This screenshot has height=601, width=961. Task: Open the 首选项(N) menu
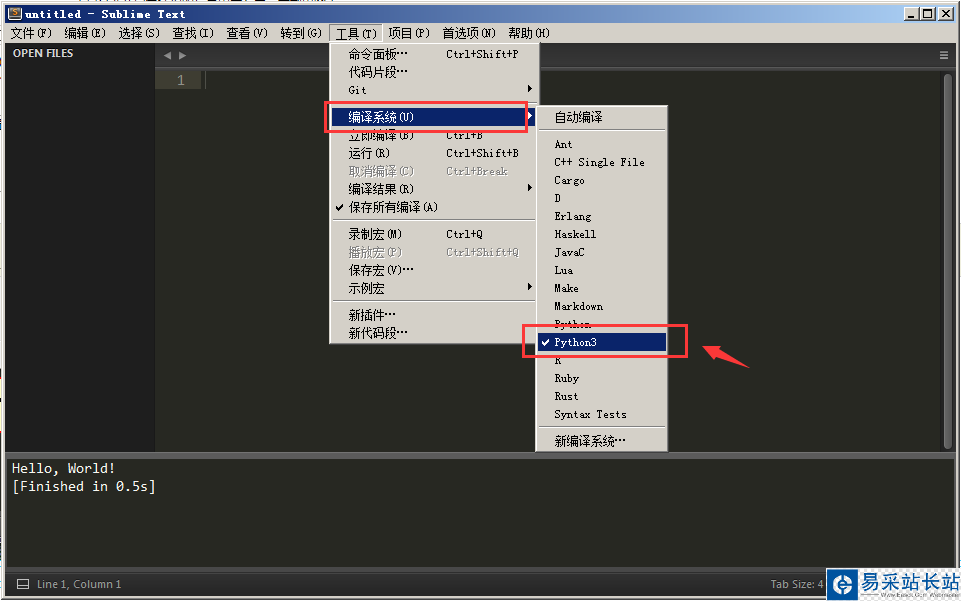coord(469,33)
